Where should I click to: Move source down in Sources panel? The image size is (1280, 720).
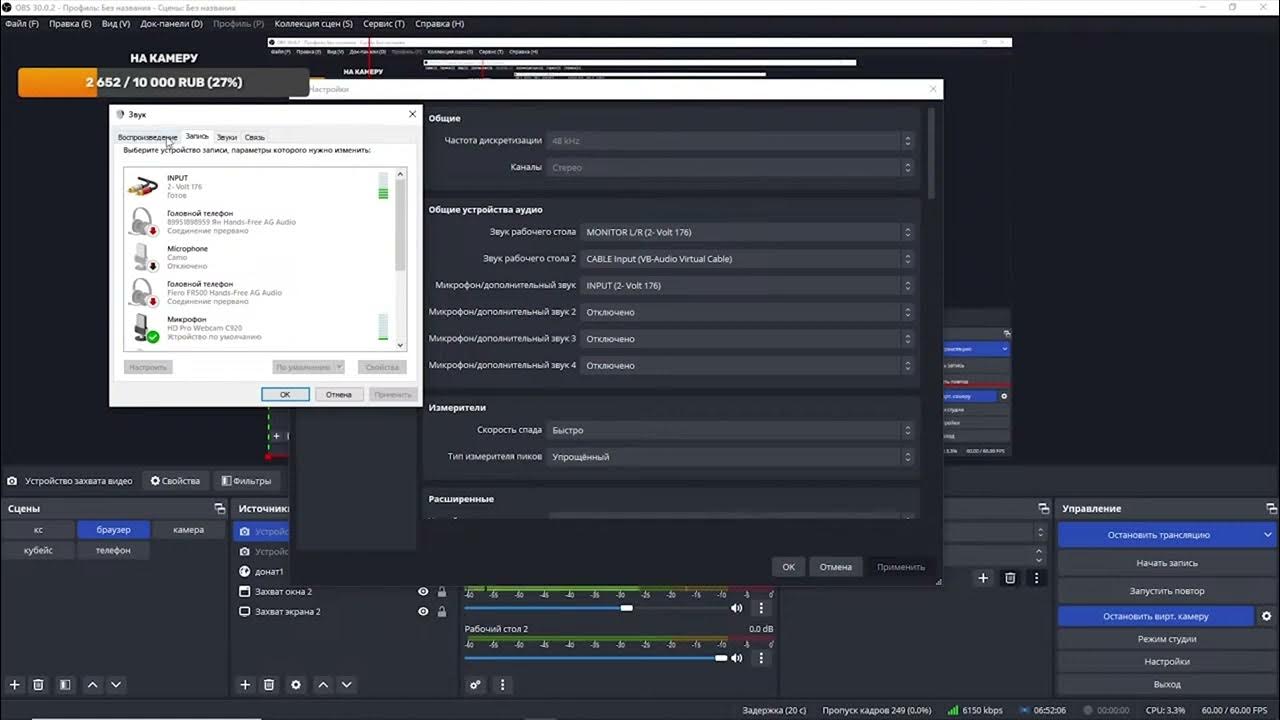tap(347, 685)
